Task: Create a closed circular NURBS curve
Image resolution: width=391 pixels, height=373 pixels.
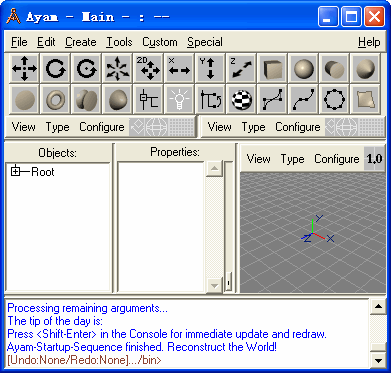Action: tap(334, 99)
